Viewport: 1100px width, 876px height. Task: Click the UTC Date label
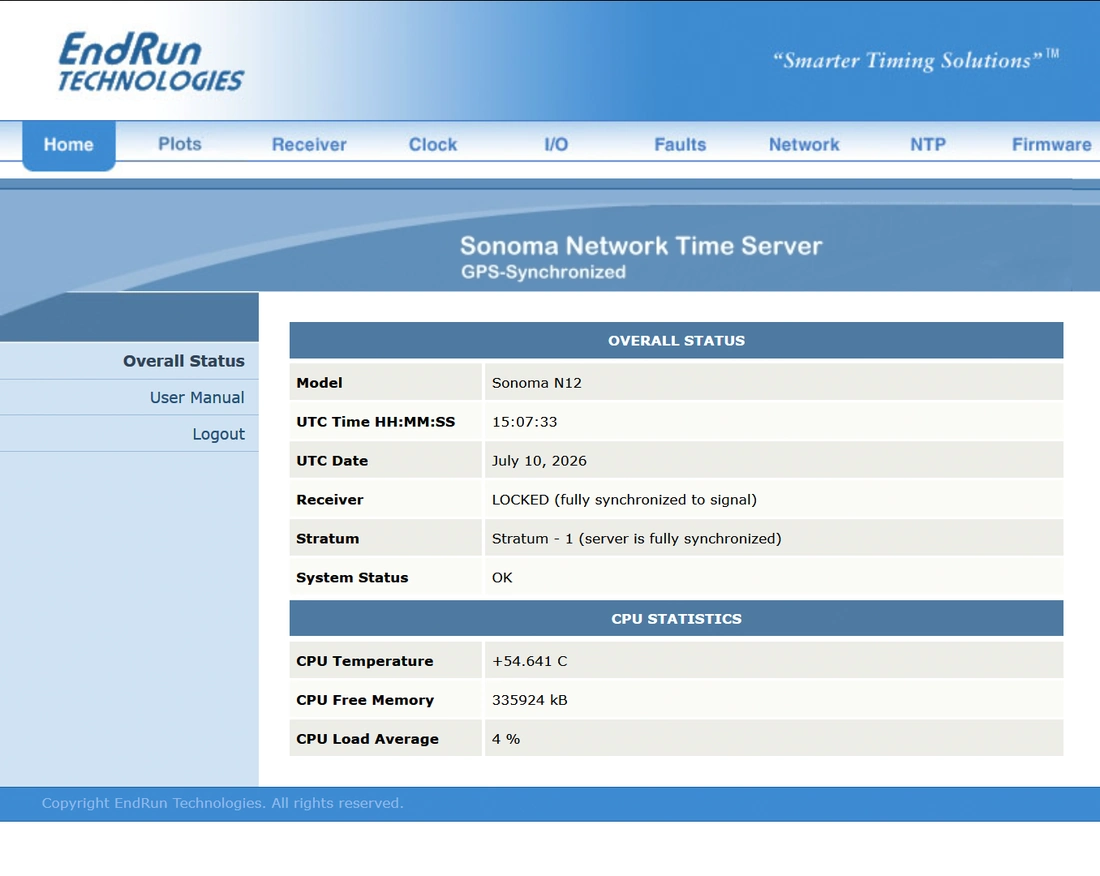coord(332,461)
